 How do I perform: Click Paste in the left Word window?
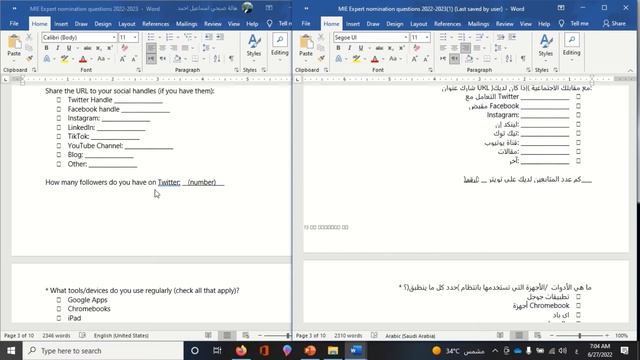tap(14, 46)
